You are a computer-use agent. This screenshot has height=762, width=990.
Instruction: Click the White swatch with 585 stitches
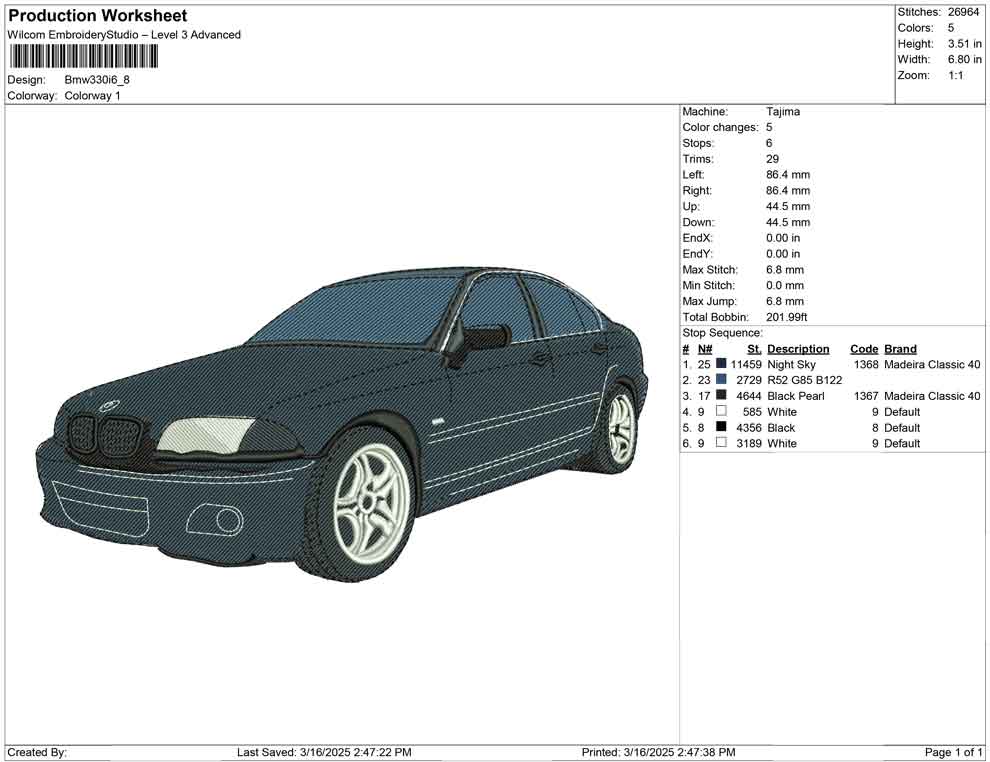click(x=721, y=412)
